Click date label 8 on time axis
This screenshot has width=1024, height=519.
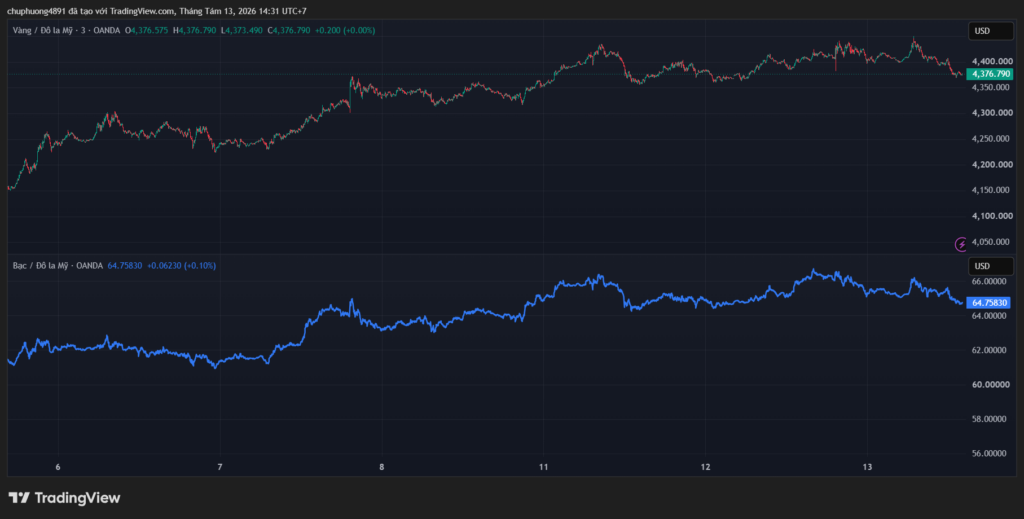pyautogui.click(x=381, y=467)
